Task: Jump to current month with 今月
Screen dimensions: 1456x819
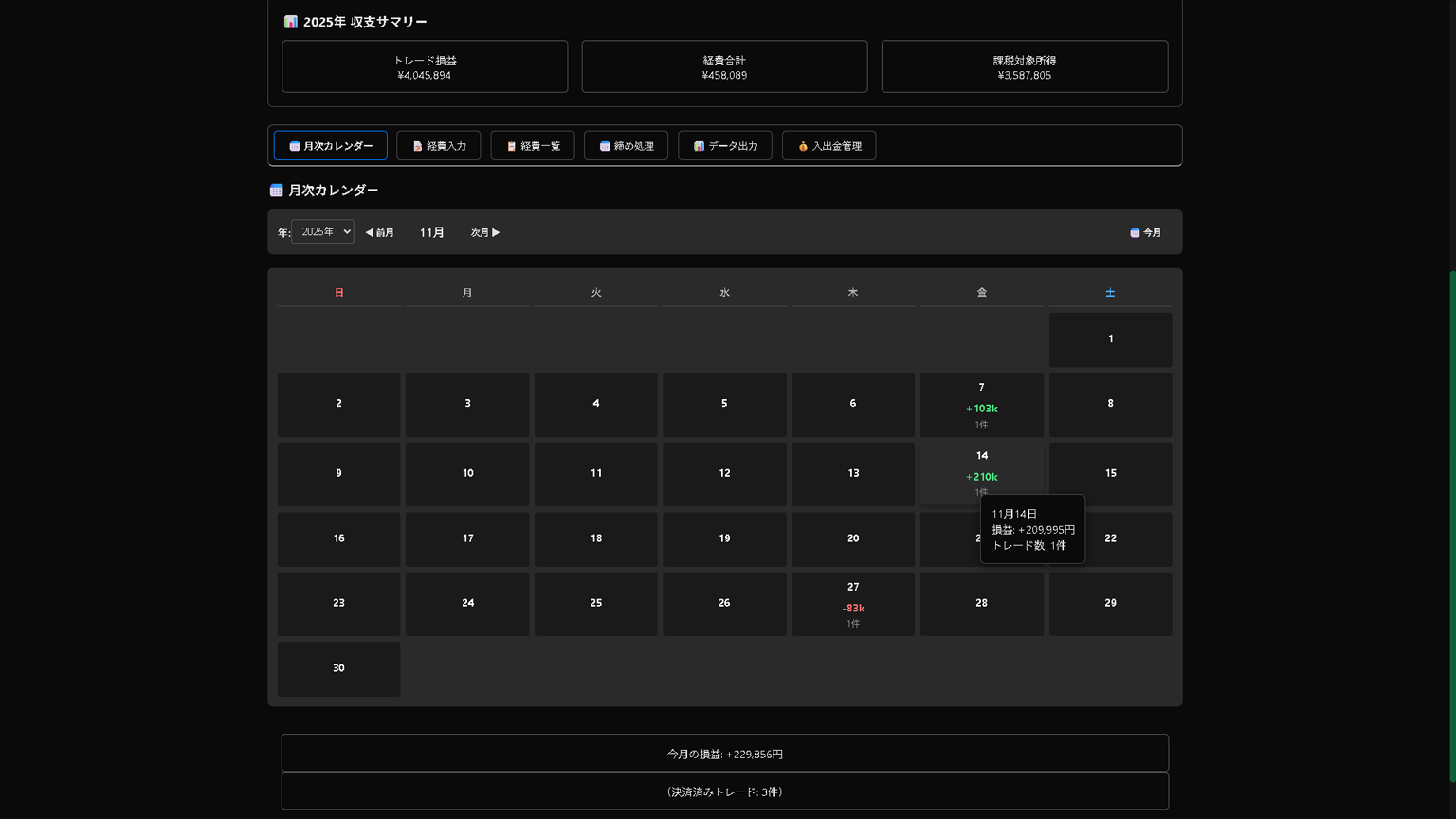Action: 1145,232
